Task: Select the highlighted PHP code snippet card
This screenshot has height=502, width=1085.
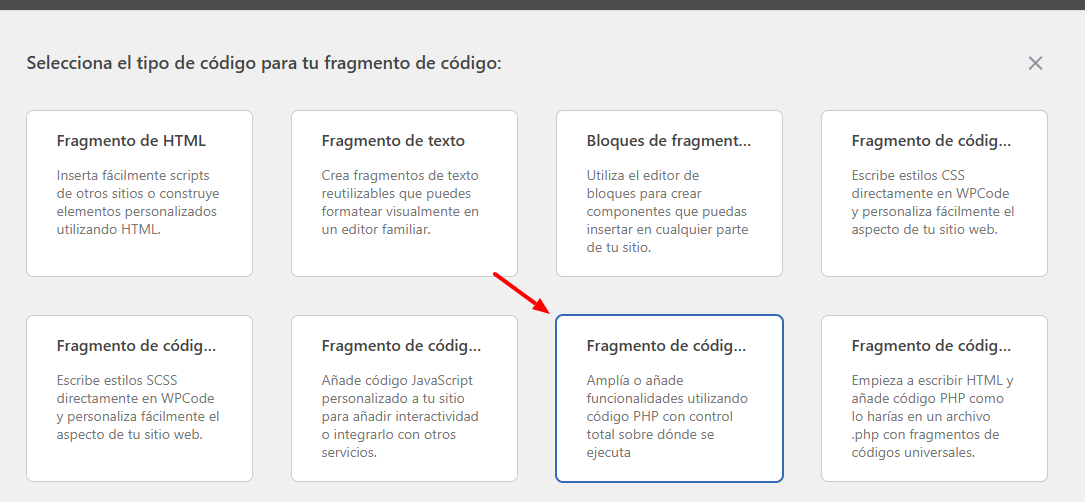Action: click(x=669, y=398)
